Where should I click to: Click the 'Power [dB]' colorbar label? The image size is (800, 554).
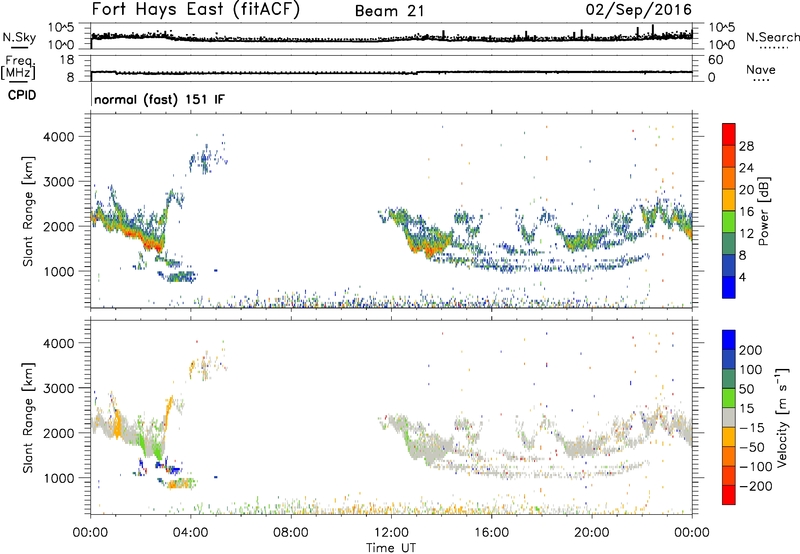764,211
